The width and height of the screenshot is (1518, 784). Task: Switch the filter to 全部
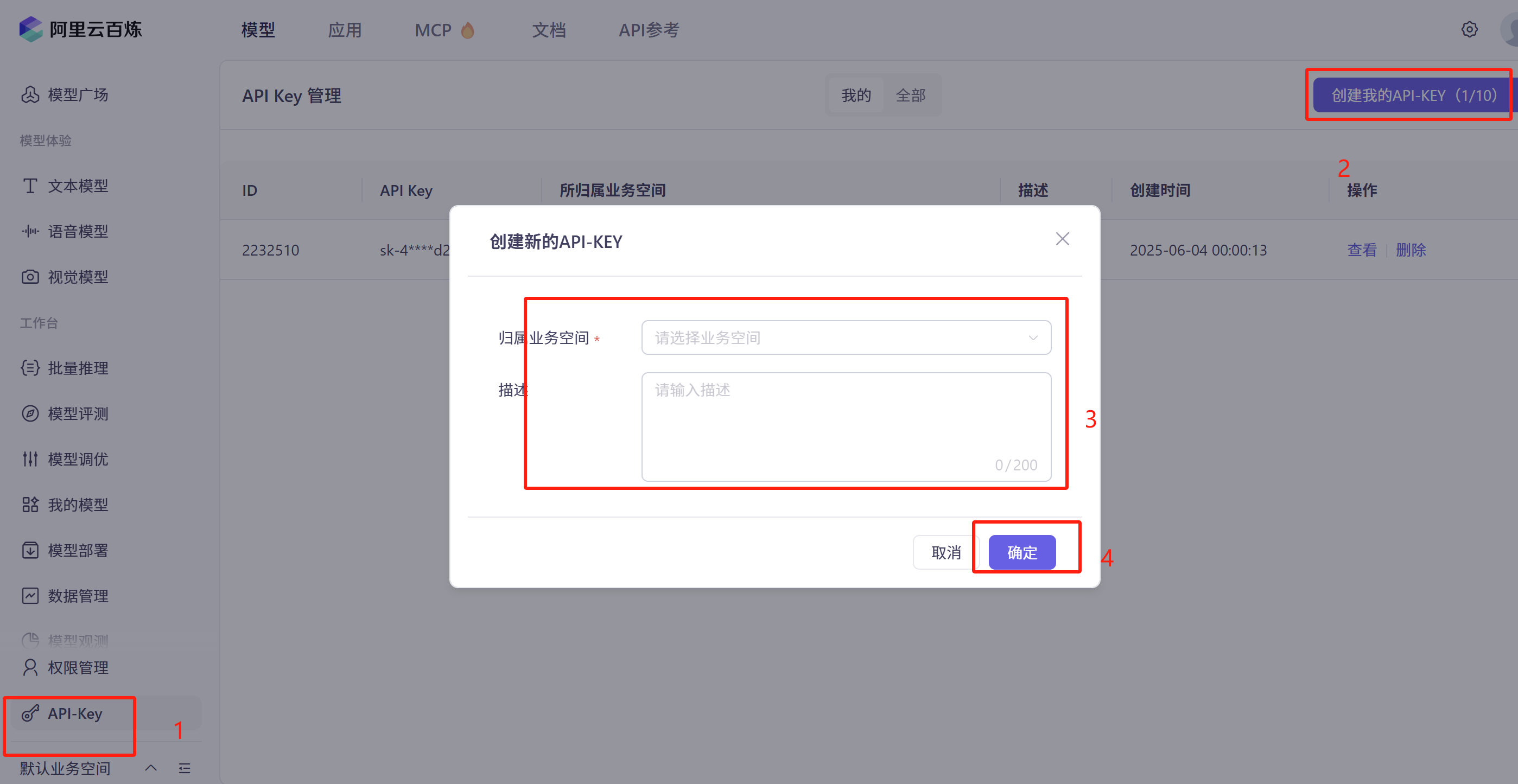[x=910, y=95]
